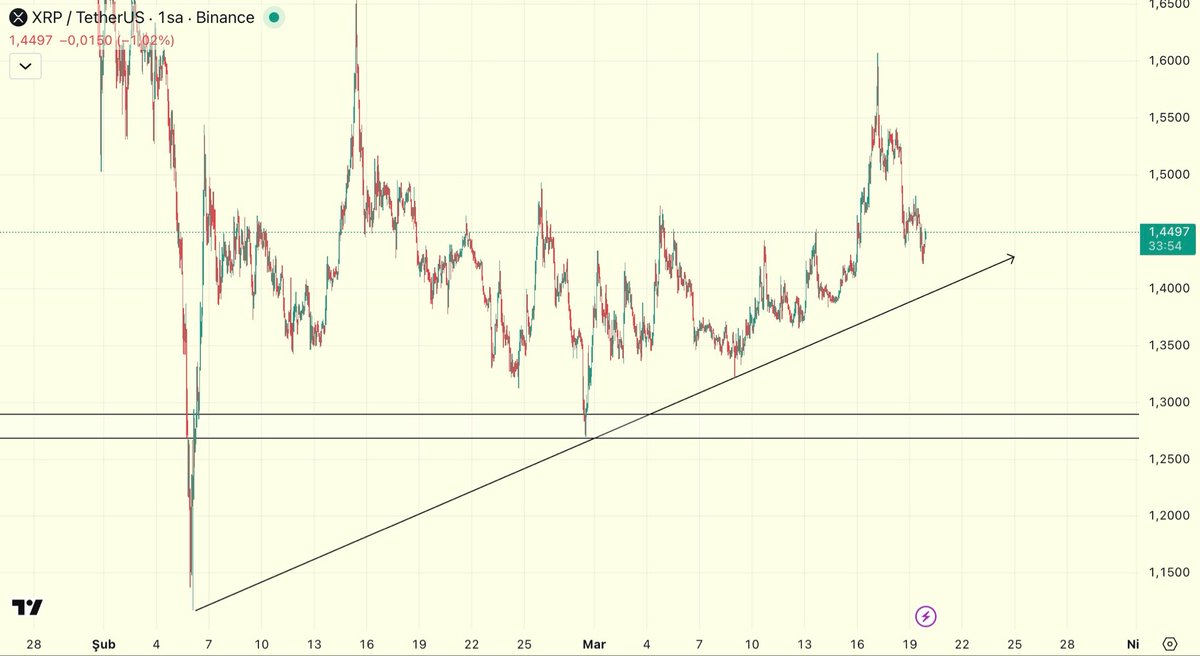Click the Mar month label on time axis
This screenshot has height=656, width=1200.
595,644
